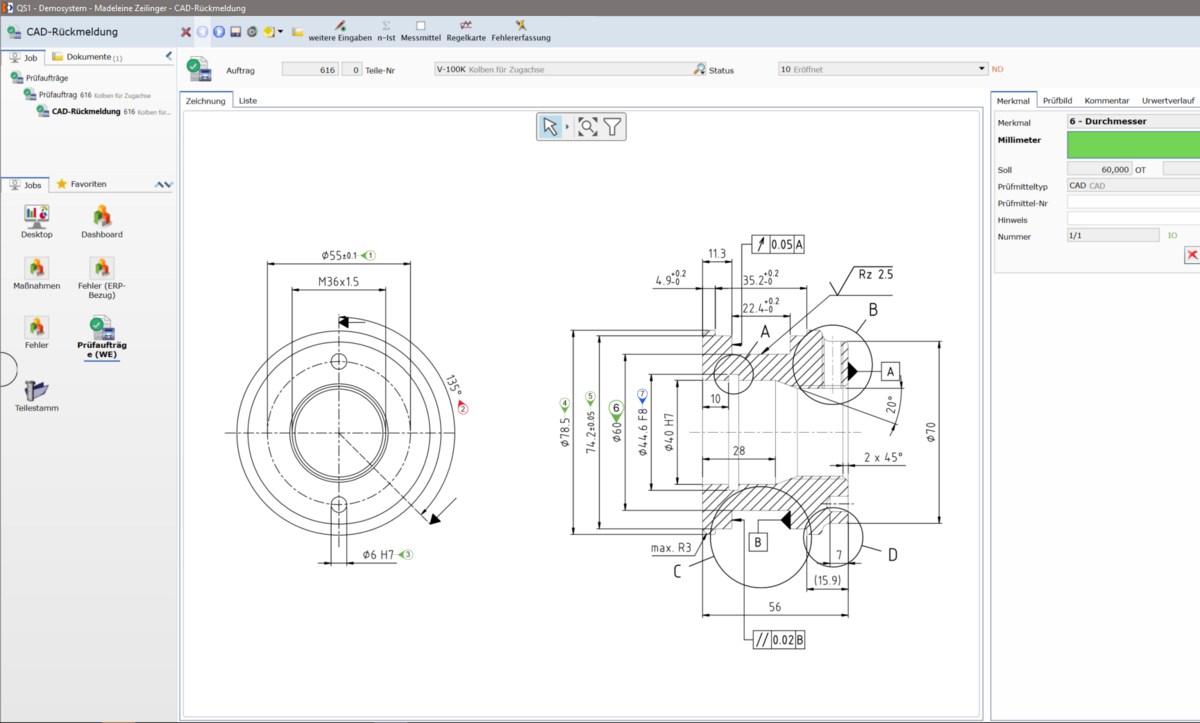
Task: Click the blue double-chevron beside Favoriten
Action: 164,185
